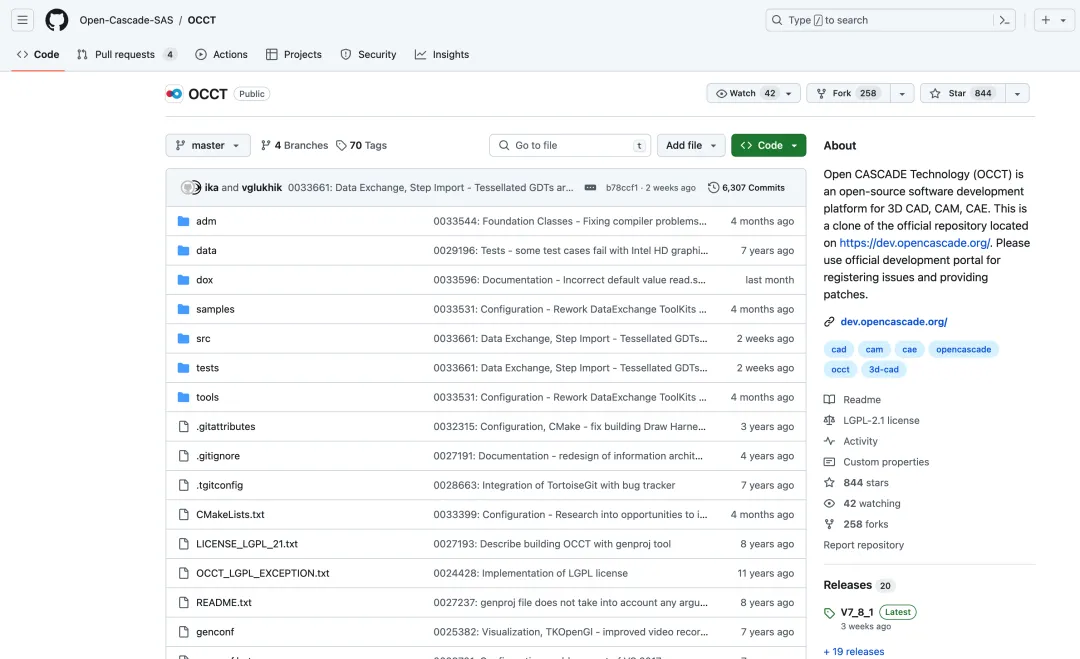Click Report repository

pos(864,545)
